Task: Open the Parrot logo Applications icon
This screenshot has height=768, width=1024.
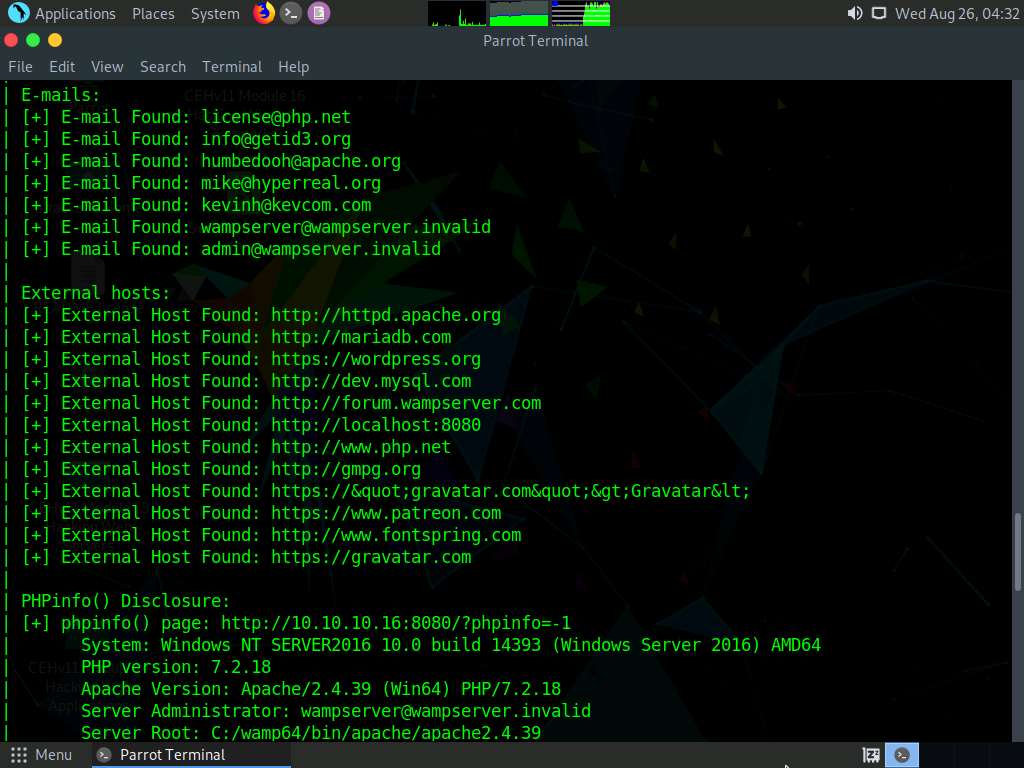Action: click(x=18, y=12)
